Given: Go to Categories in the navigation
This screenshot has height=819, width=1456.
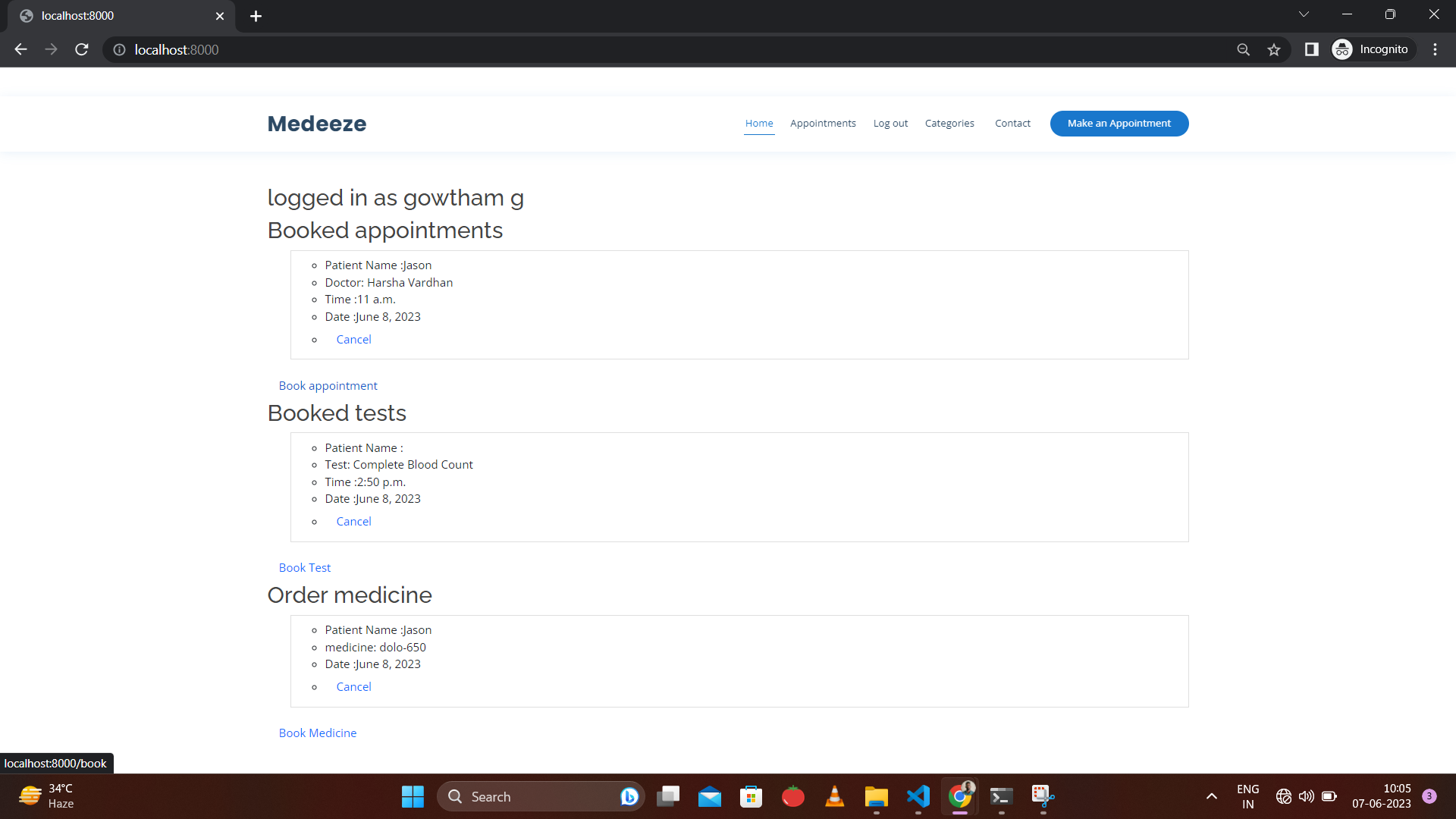Looking at the screenshot, I should (x=949, y=124).
